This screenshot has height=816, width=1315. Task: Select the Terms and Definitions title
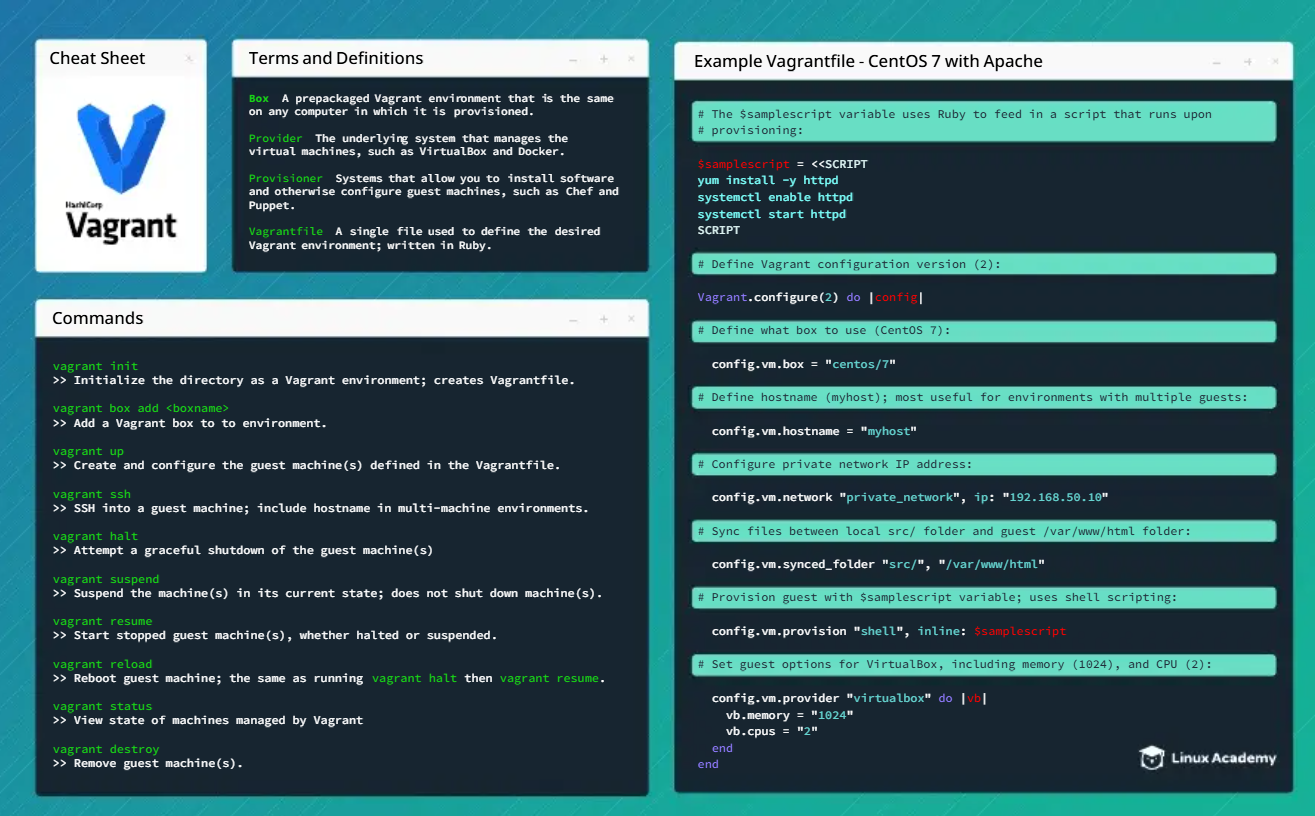(x=335, y=59)
